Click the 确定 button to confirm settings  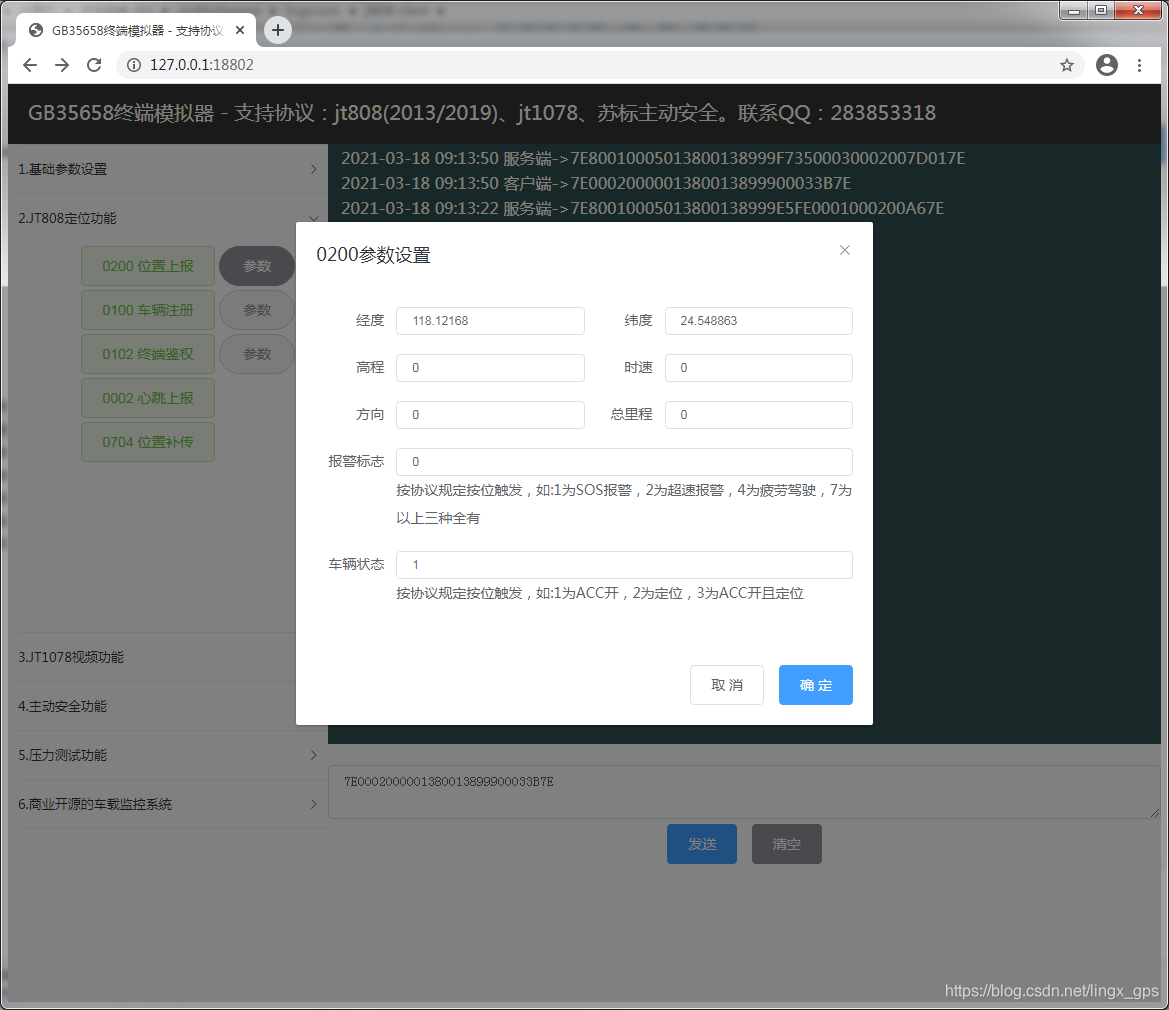click(x=815, y=685)
